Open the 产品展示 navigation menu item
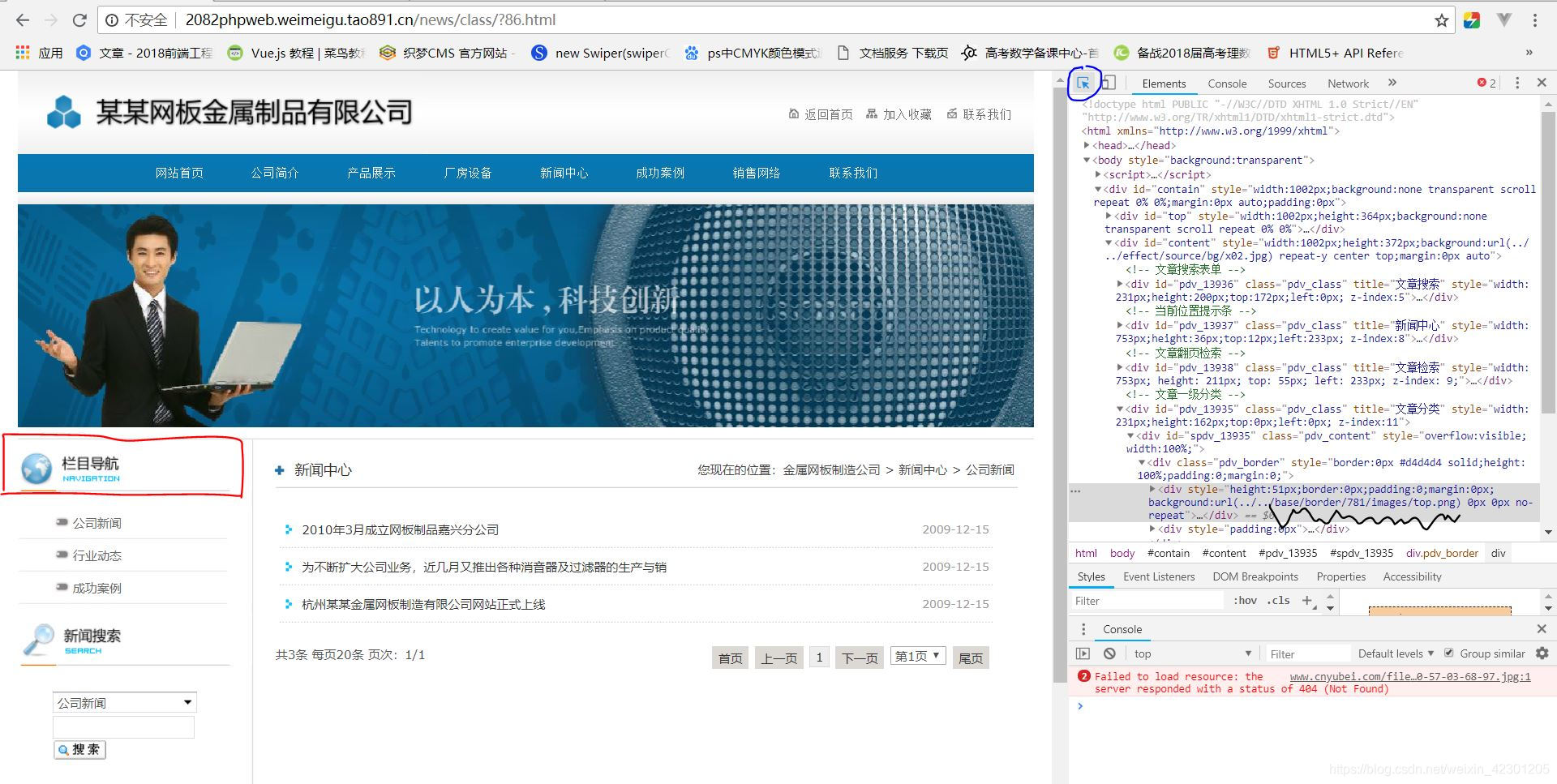The height and width of the screenshot is (784, 1557). click(x=371, y=173)
